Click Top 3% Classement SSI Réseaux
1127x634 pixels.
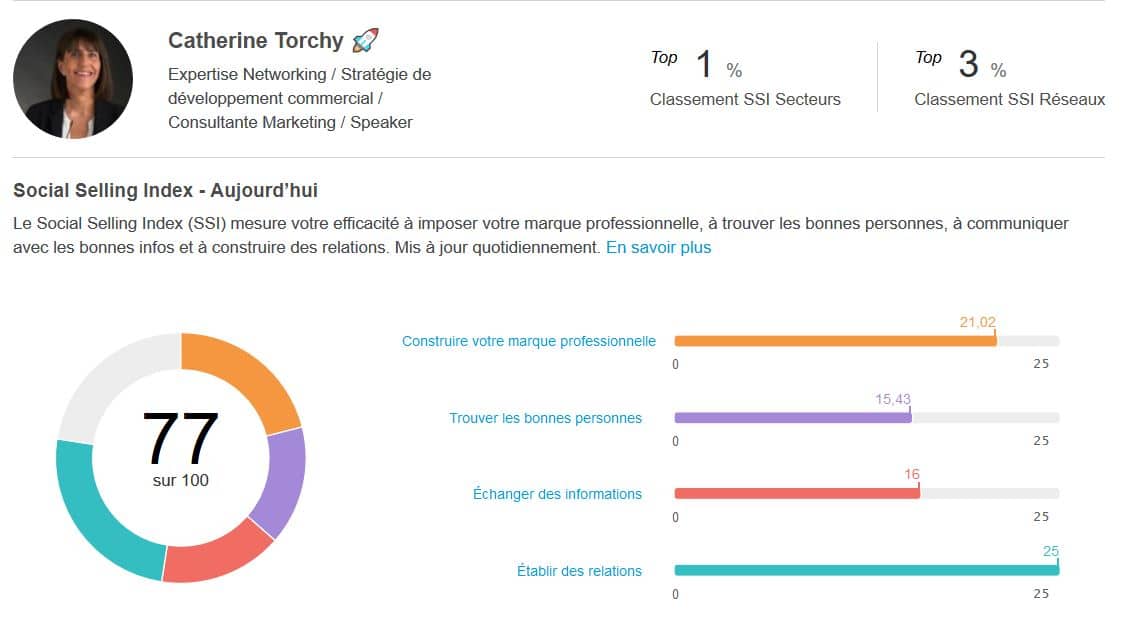point(1009,78)
